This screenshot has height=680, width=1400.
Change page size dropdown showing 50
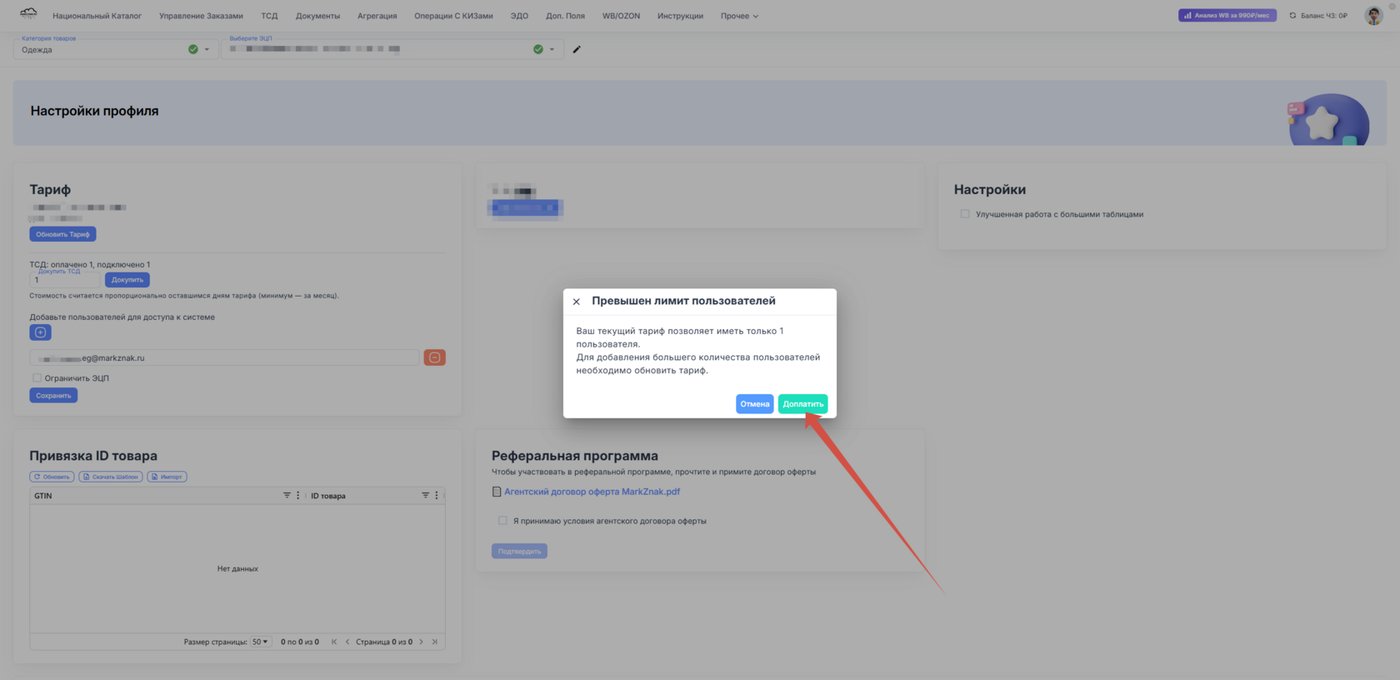pos(260,641)
